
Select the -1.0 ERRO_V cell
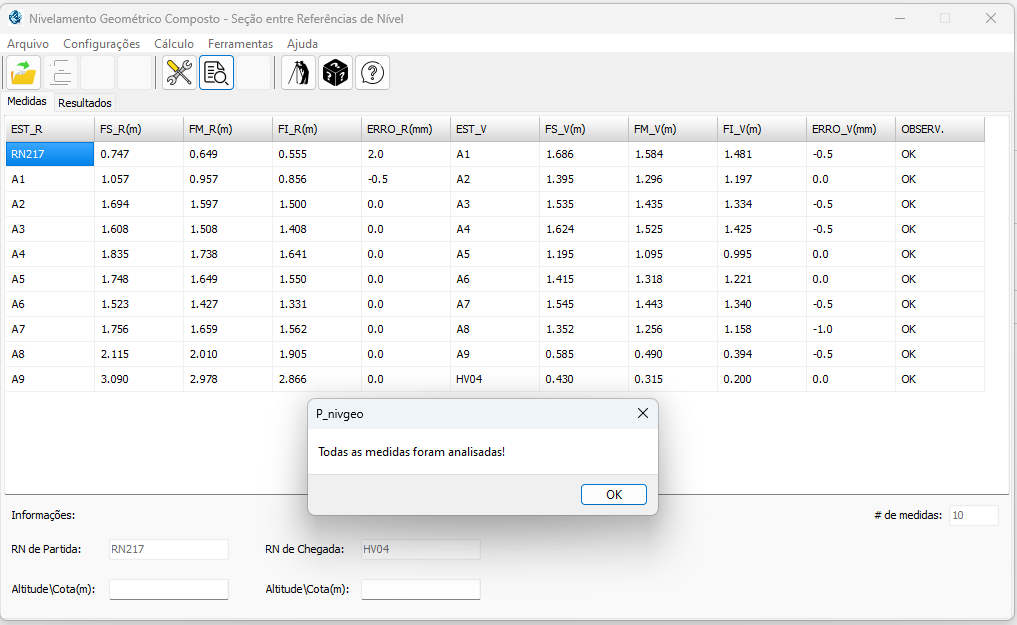[x=850, y=329]
